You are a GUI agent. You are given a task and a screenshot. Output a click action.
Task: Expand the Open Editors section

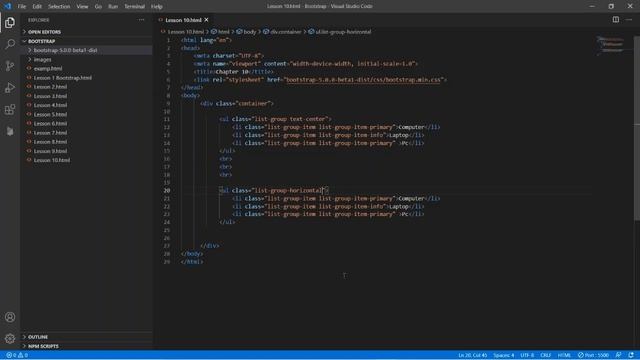tap(87, 32)
